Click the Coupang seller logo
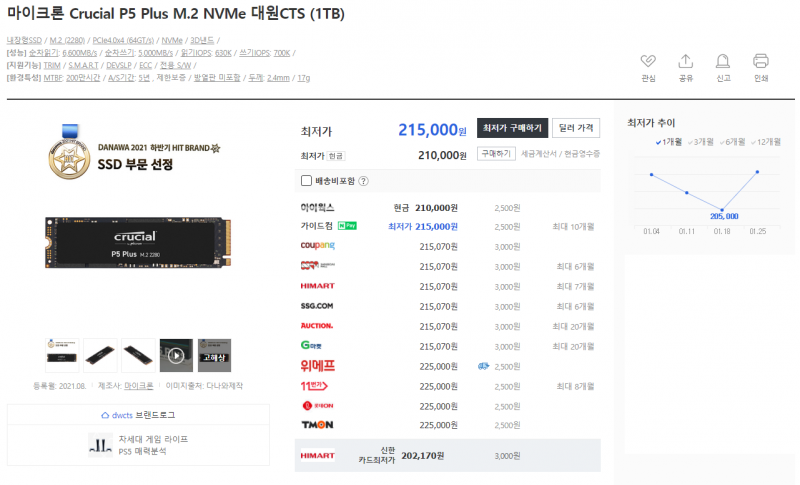Image resolution: width=800 pixels, height=485 pixels. [317, 246]
